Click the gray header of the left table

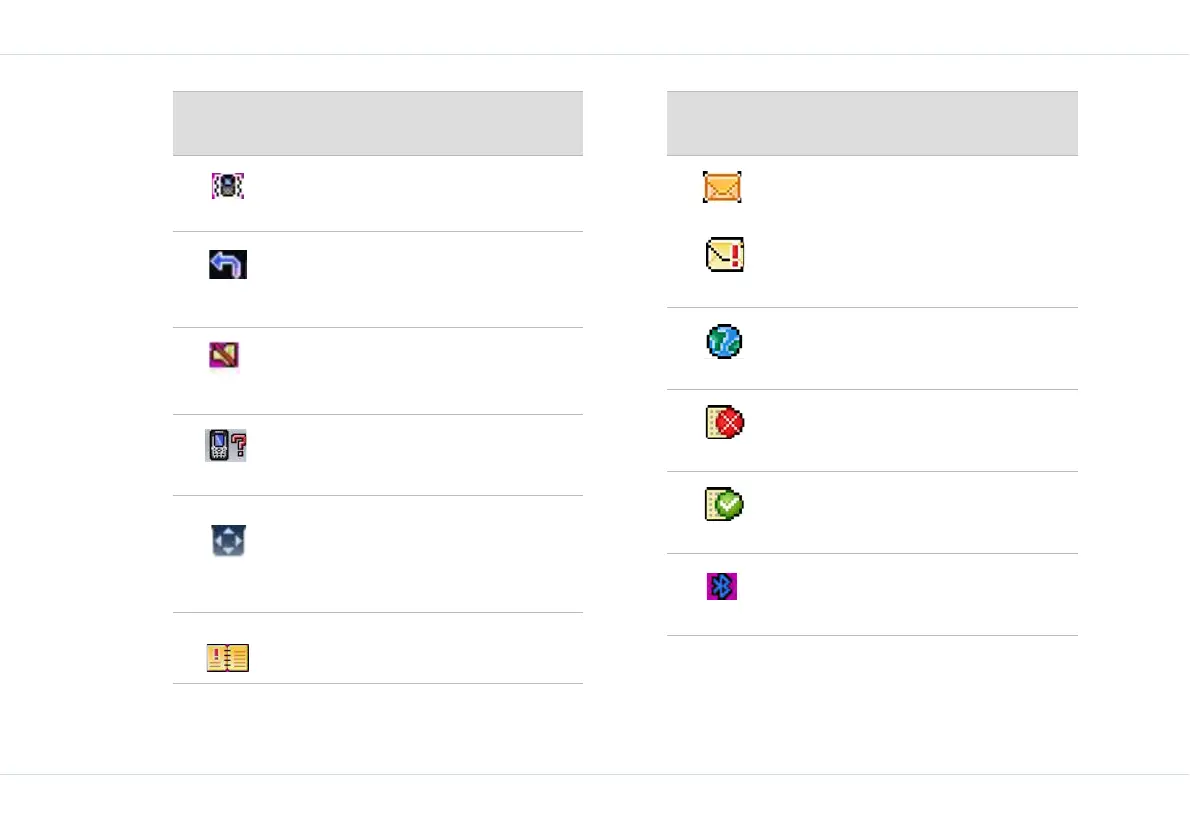[x=378, y=124]
